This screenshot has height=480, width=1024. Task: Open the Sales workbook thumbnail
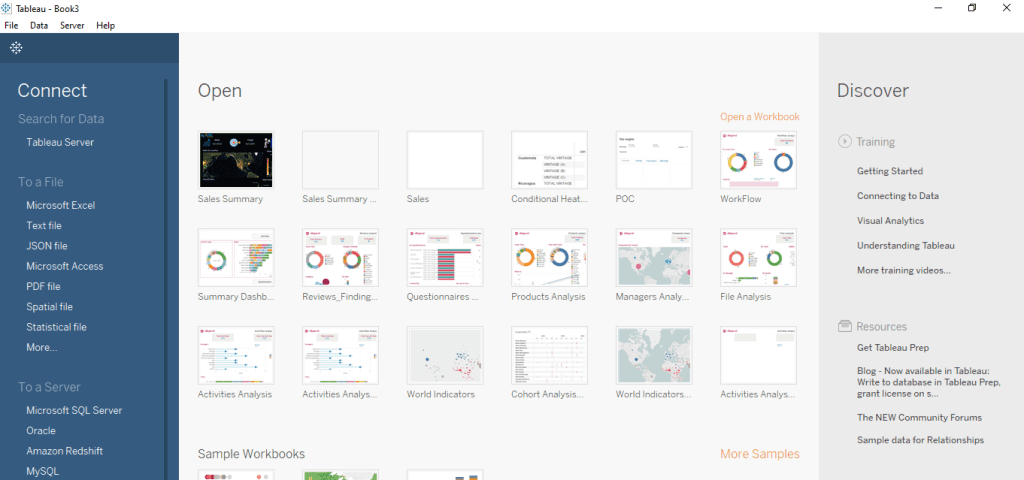coord(445,160)
